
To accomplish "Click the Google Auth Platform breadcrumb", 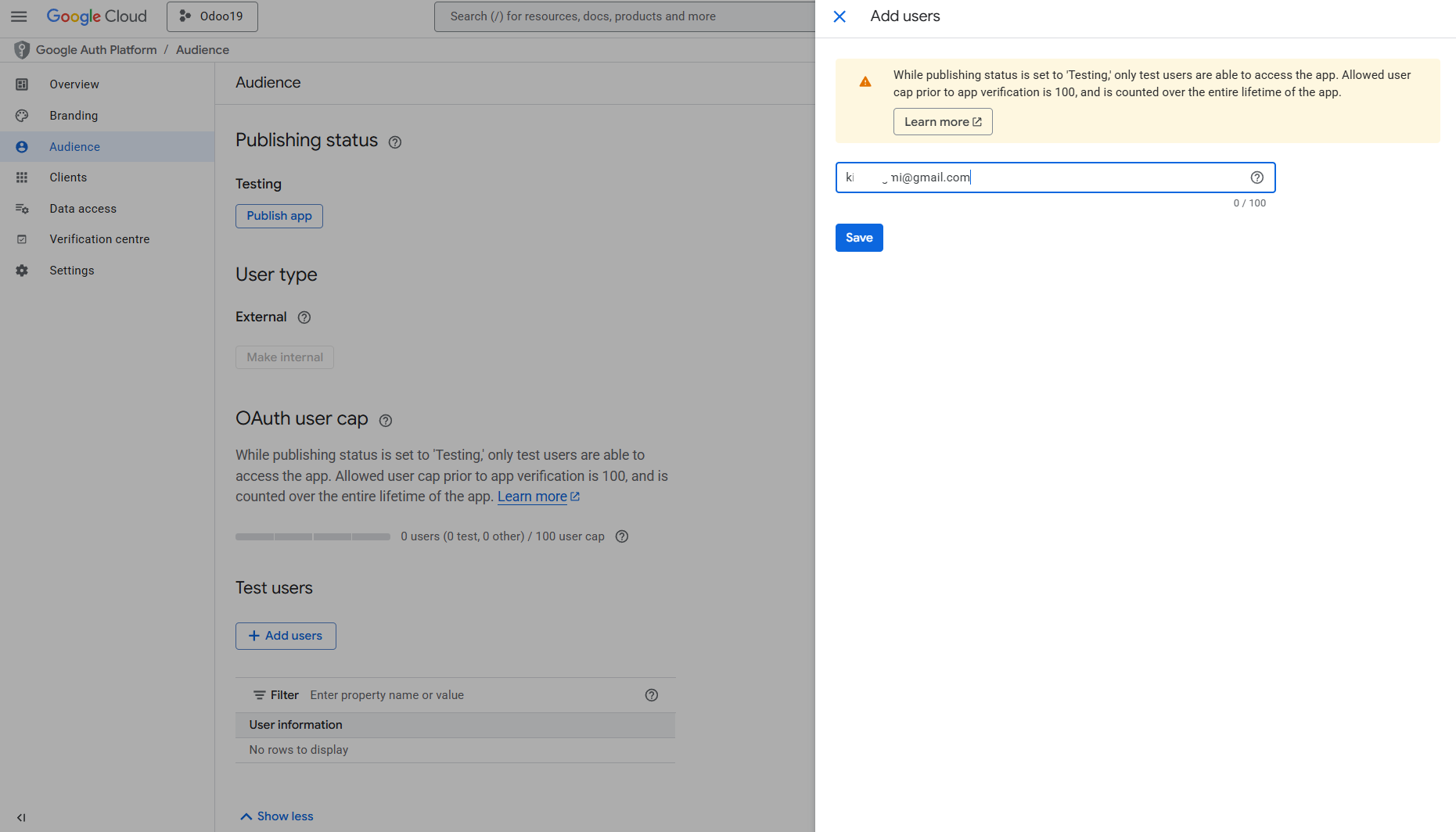I will click(96, 50).
